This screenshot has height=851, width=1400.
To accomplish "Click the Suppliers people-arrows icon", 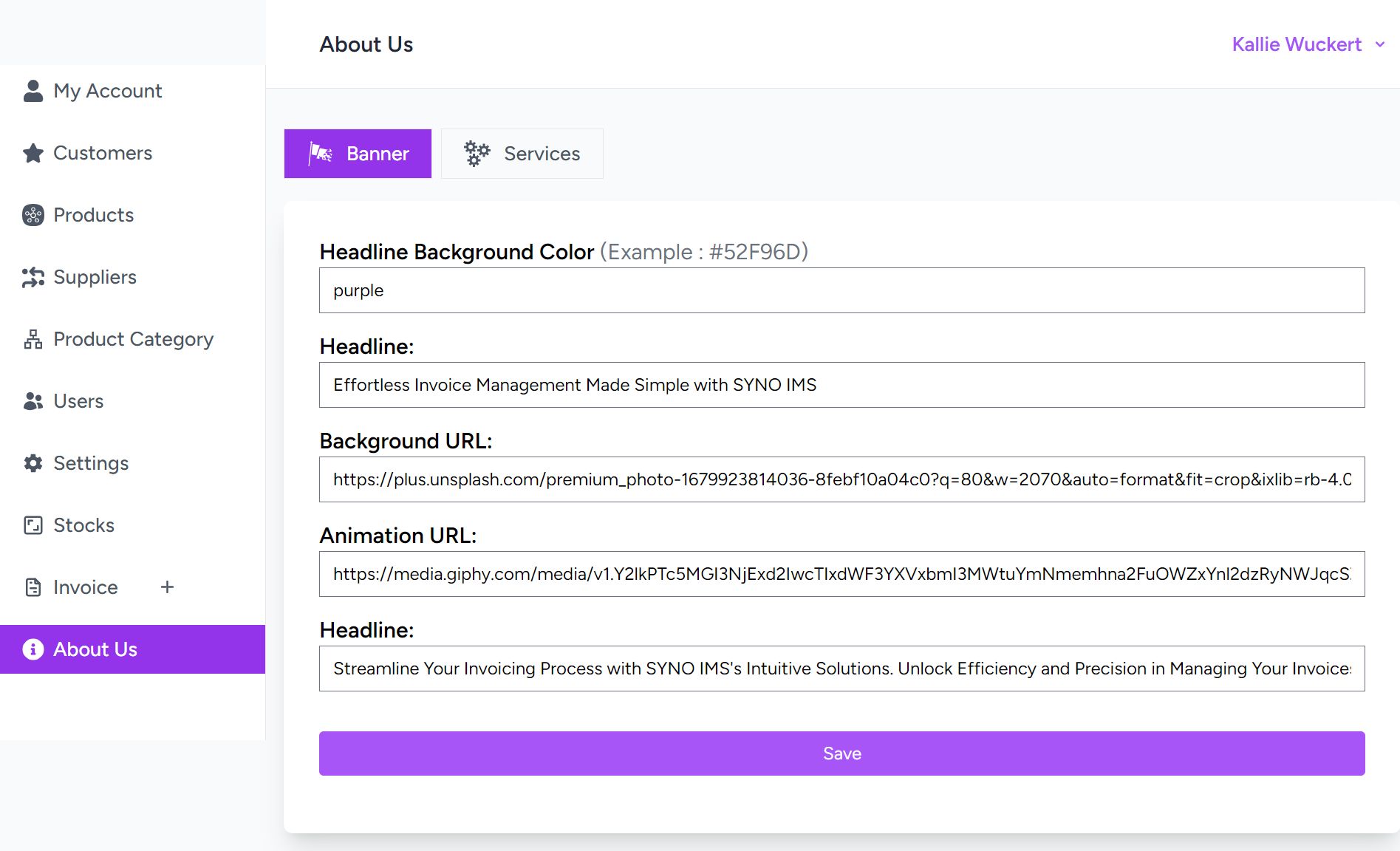I will pyautogui.click(x=33, y=277).
